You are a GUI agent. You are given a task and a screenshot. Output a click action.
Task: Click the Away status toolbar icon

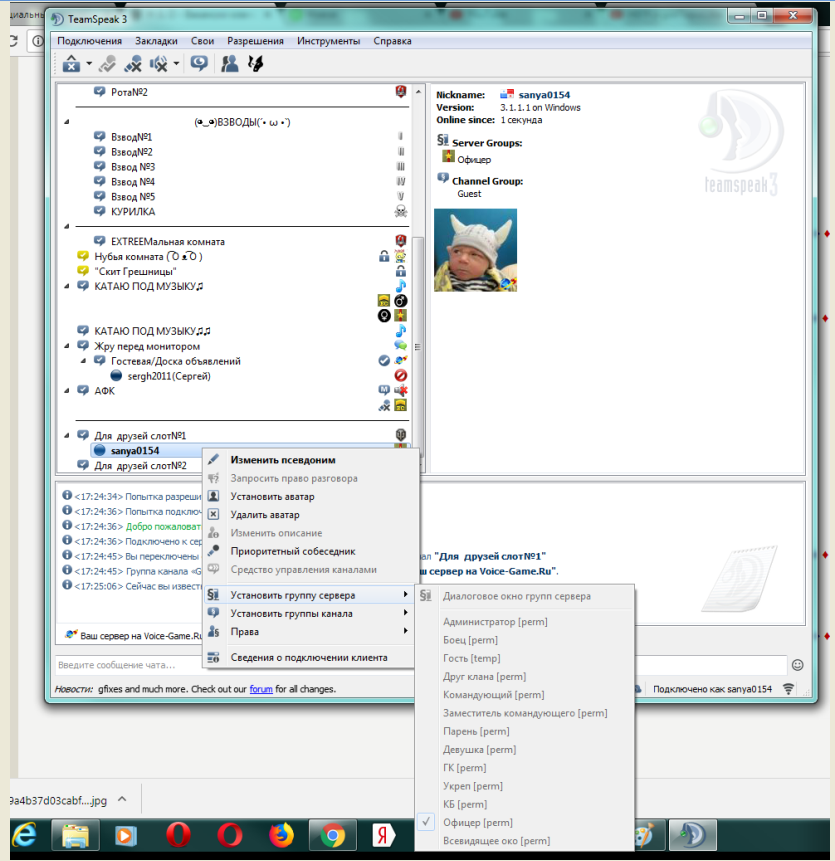tap(199, 64)
